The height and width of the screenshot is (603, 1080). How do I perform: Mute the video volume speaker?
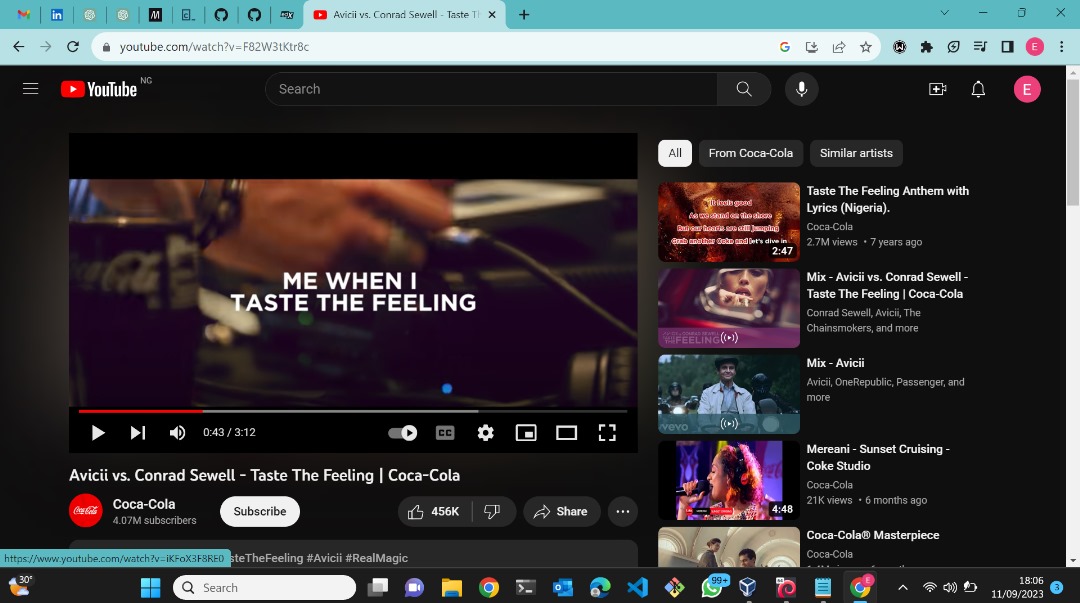point(177,433)
